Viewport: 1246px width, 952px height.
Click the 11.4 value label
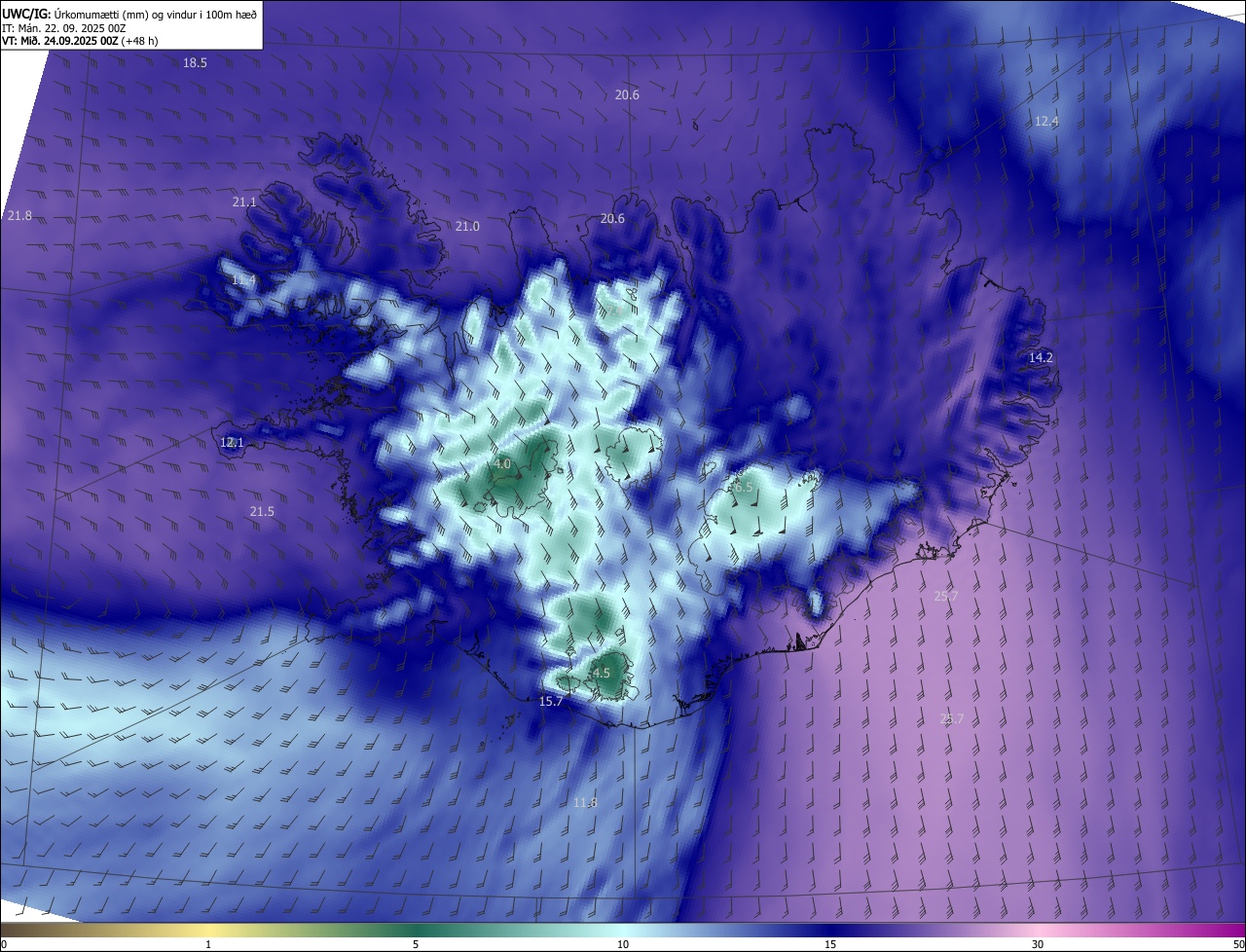pos(243,279)
